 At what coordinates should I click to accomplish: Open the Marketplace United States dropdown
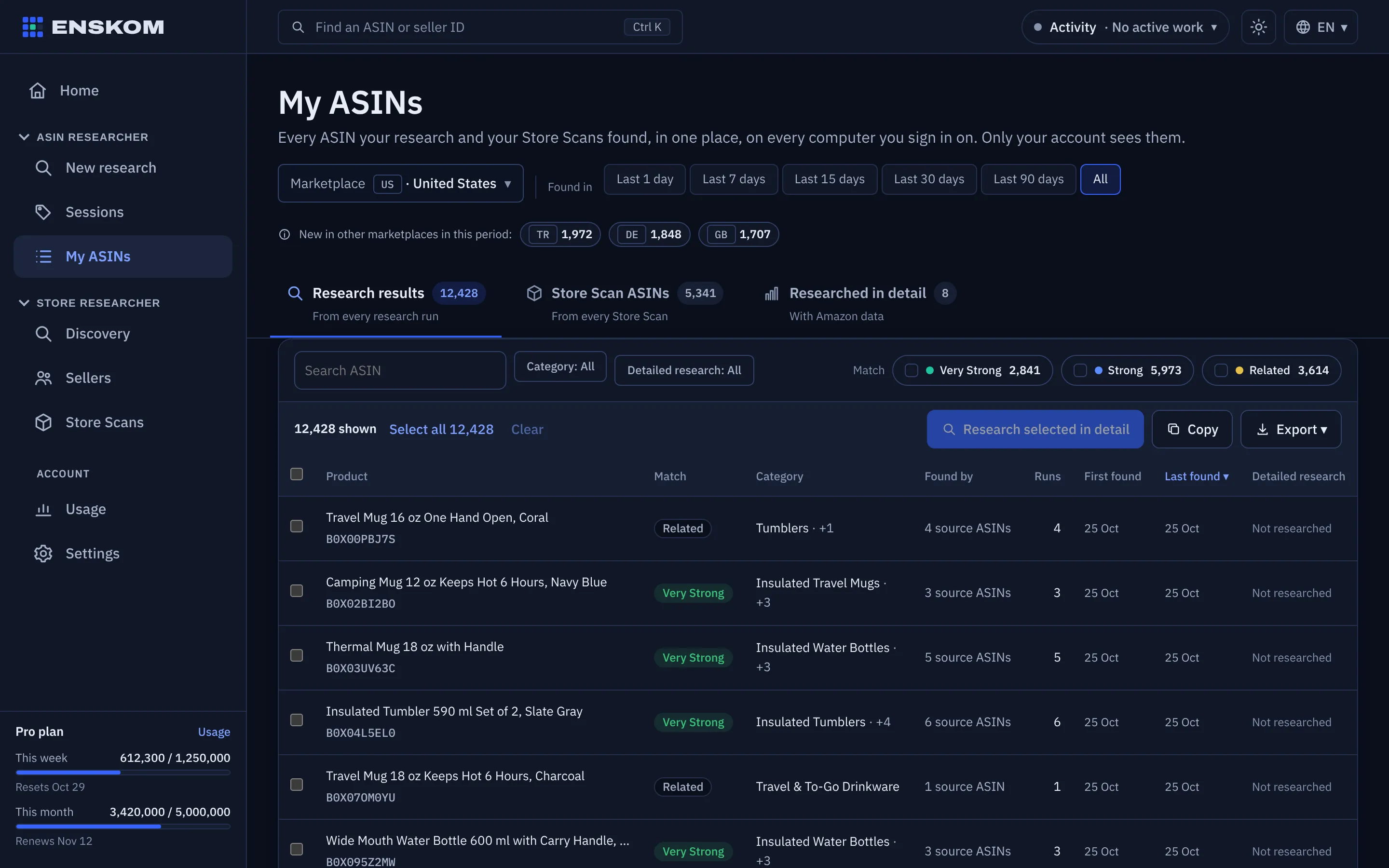click(401, 184)
